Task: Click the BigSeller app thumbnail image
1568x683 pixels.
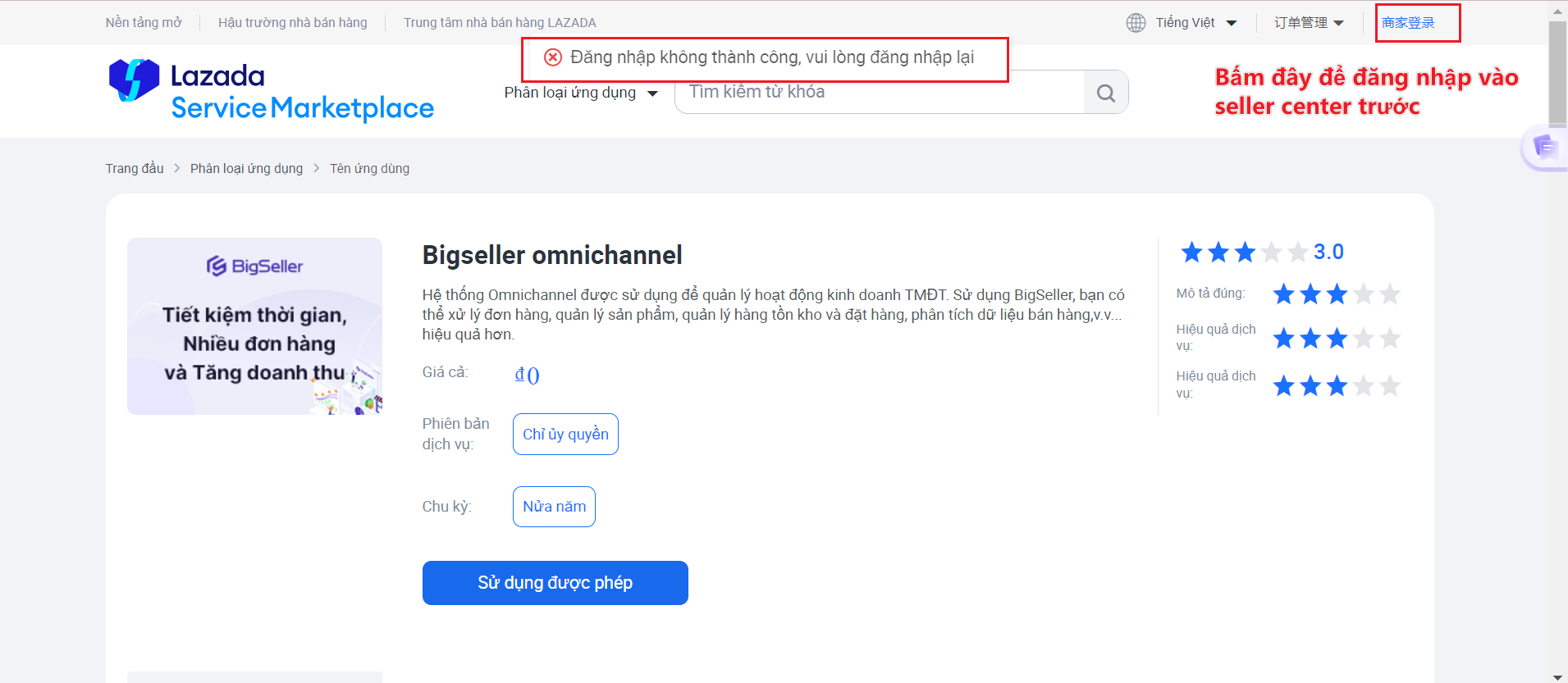Action: pyautogui.click(x=254, y=326)
